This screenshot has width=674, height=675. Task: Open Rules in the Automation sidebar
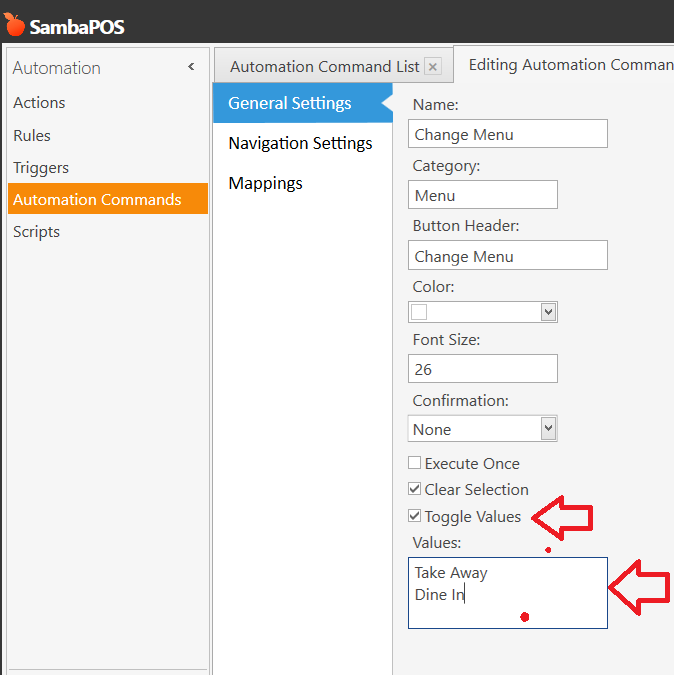32,135
